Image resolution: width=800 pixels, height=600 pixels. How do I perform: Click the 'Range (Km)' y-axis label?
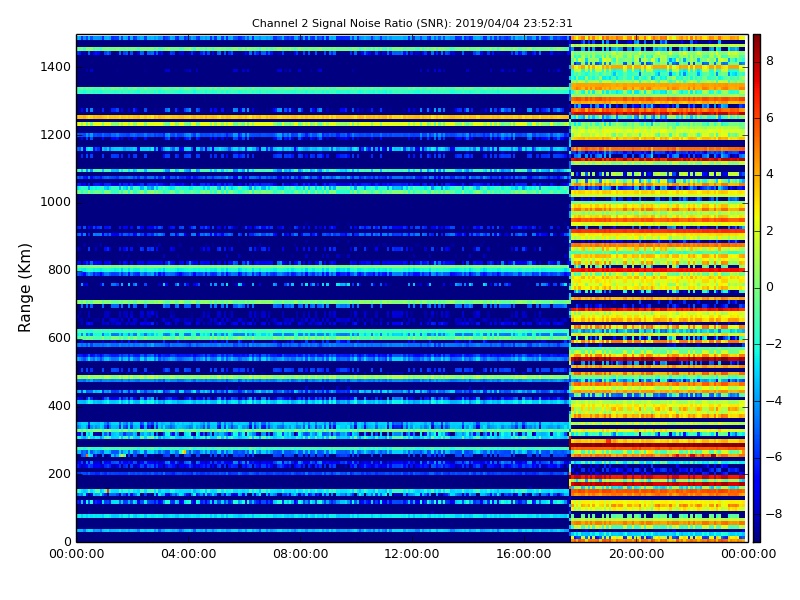click(24, 288)
